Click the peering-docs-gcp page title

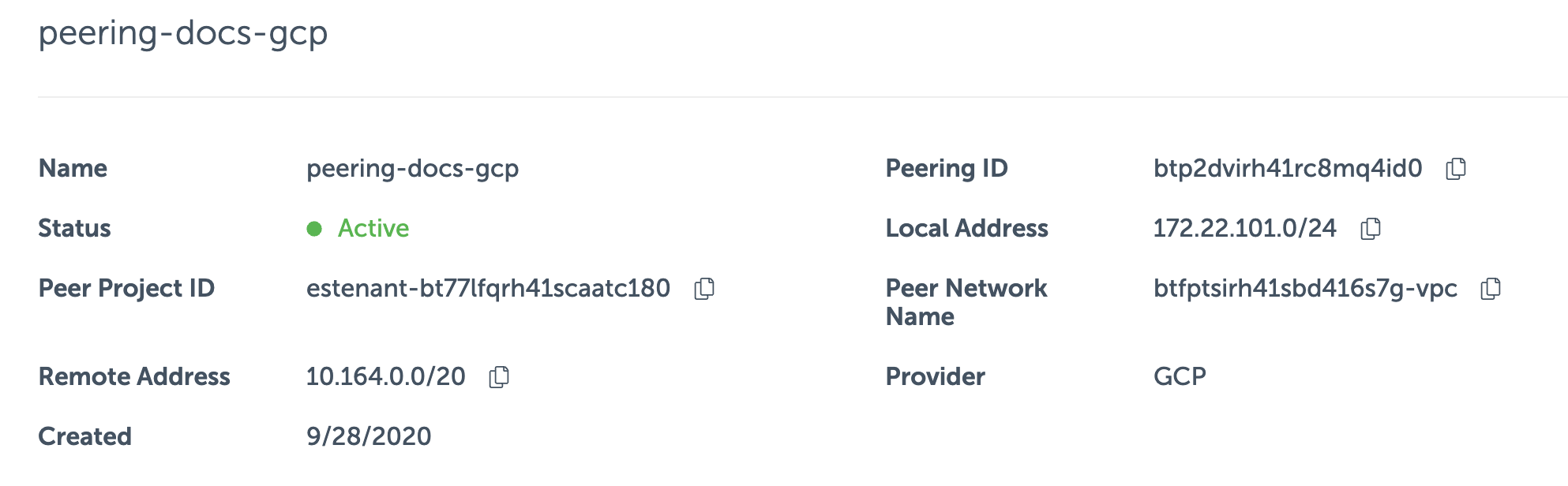186,35
